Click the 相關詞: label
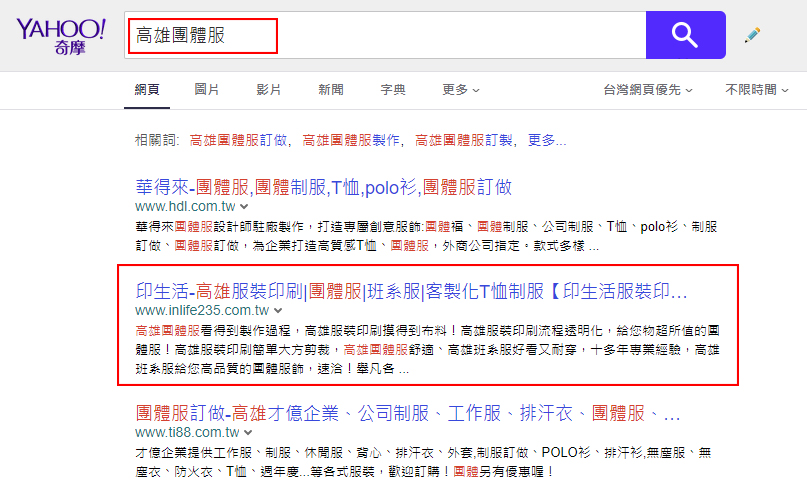The height and width of the screenshot is (502, 807). (x=157, y=140)
